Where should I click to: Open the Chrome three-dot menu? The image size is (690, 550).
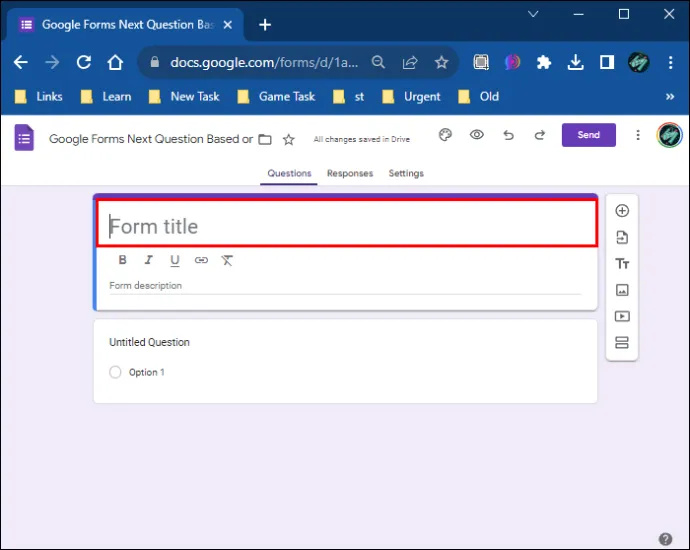click(670, 62)
